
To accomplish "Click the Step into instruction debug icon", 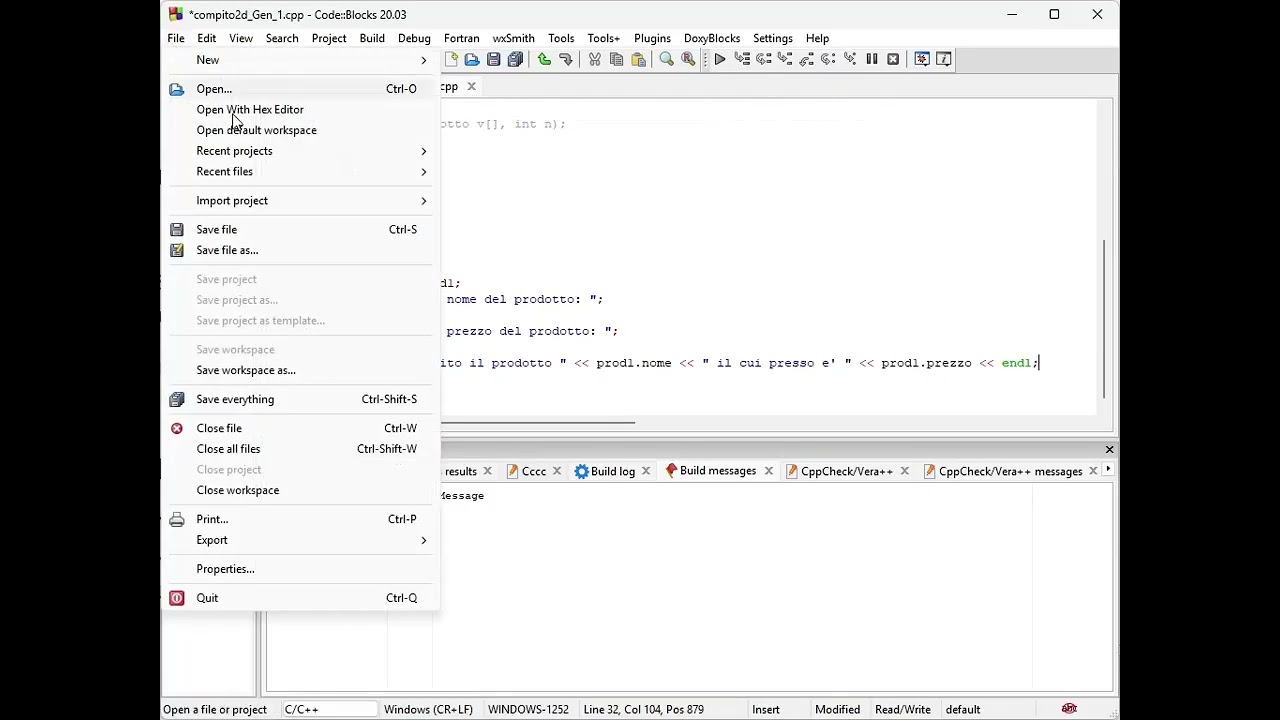I will pos(849,60).
